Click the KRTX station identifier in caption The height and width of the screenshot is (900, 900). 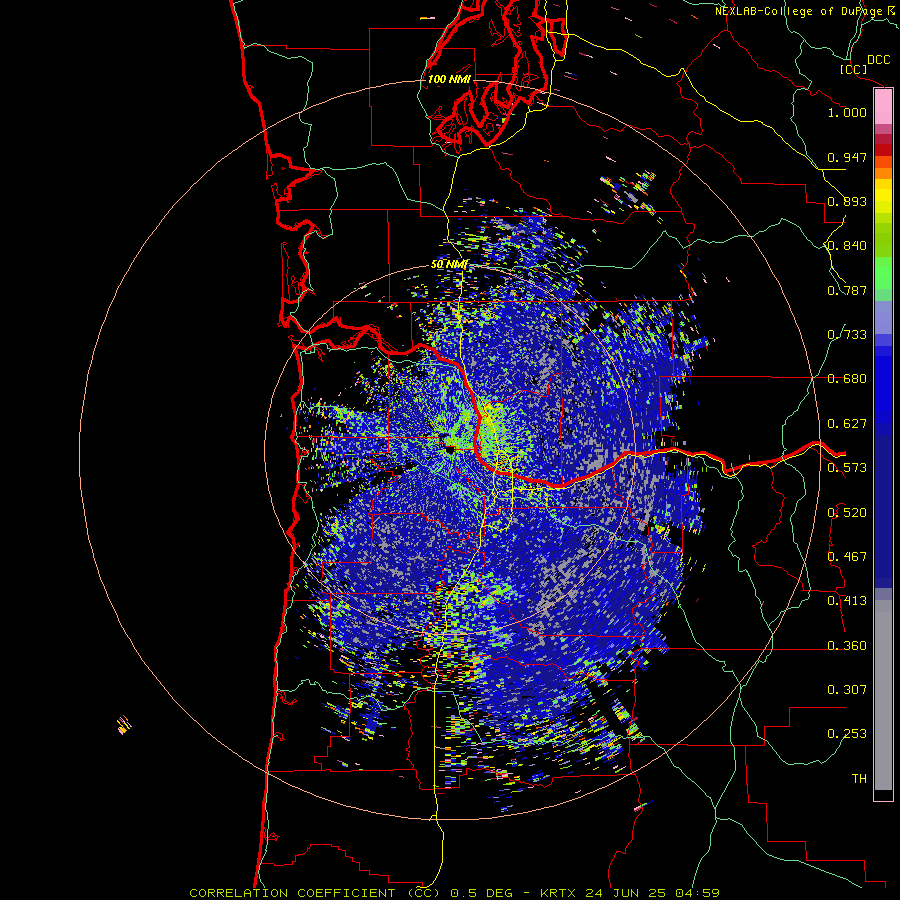point(557,893)
